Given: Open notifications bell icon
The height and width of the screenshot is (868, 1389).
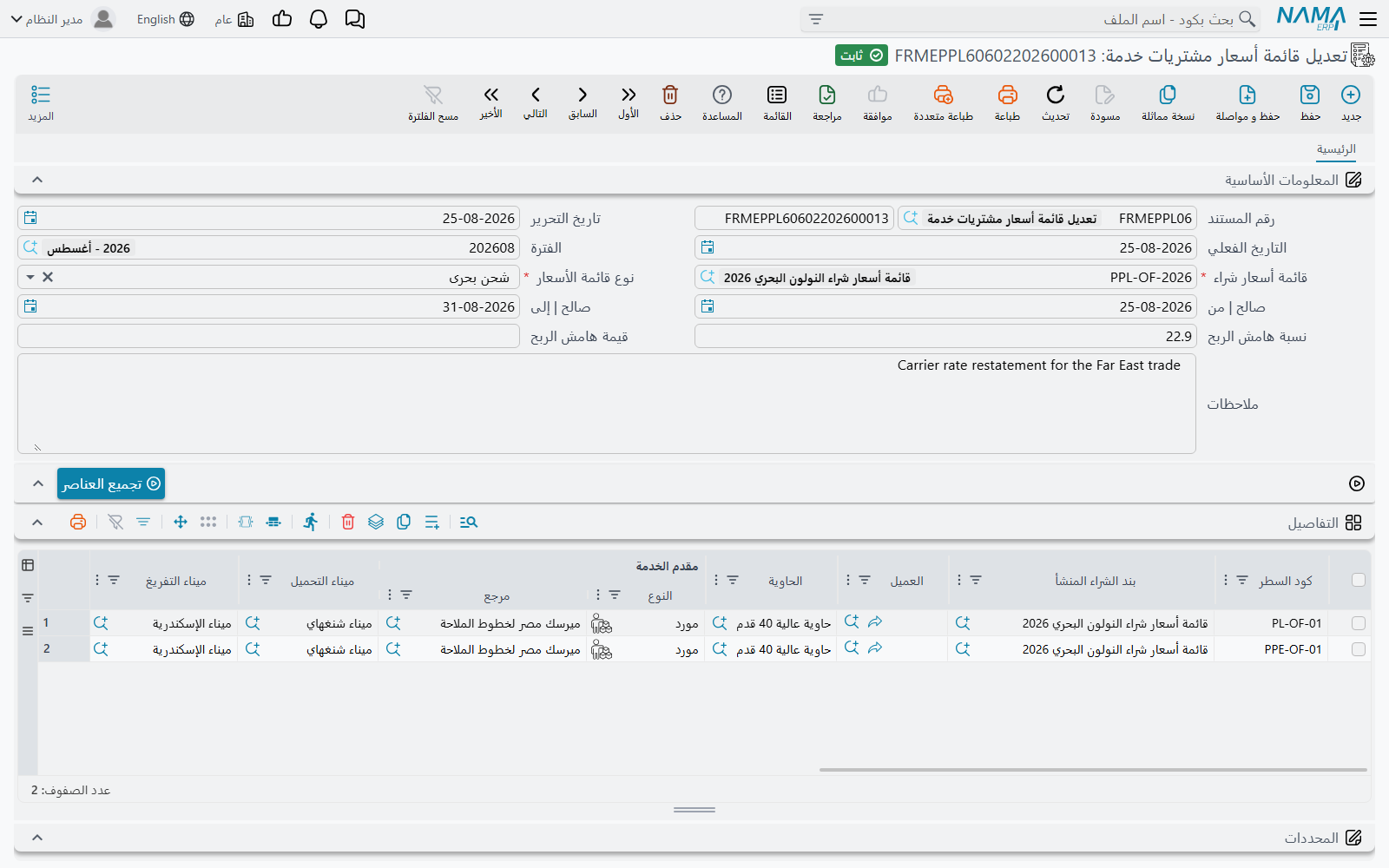Looking at the screenshot, I should click(319, 19).
